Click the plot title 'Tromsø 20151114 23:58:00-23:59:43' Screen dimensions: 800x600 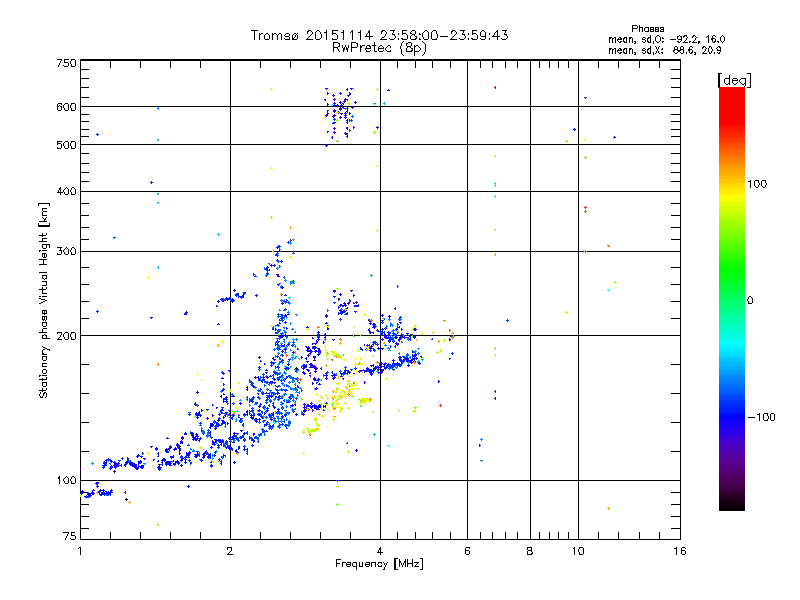pyautogui.click(x=379, y=35)
